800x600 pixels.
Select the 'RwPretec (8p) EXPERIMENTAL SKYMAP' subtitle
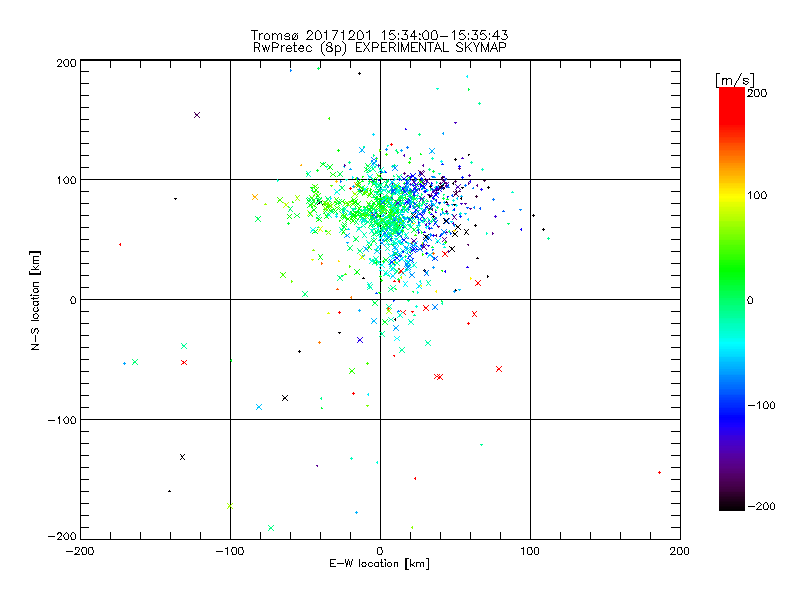click(x=380, y=48)
